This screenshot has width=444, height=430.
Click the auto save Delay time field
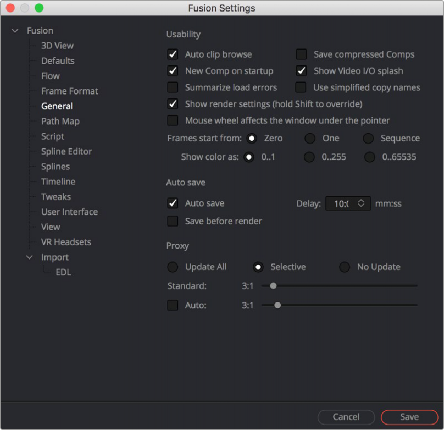coord(348,203)
